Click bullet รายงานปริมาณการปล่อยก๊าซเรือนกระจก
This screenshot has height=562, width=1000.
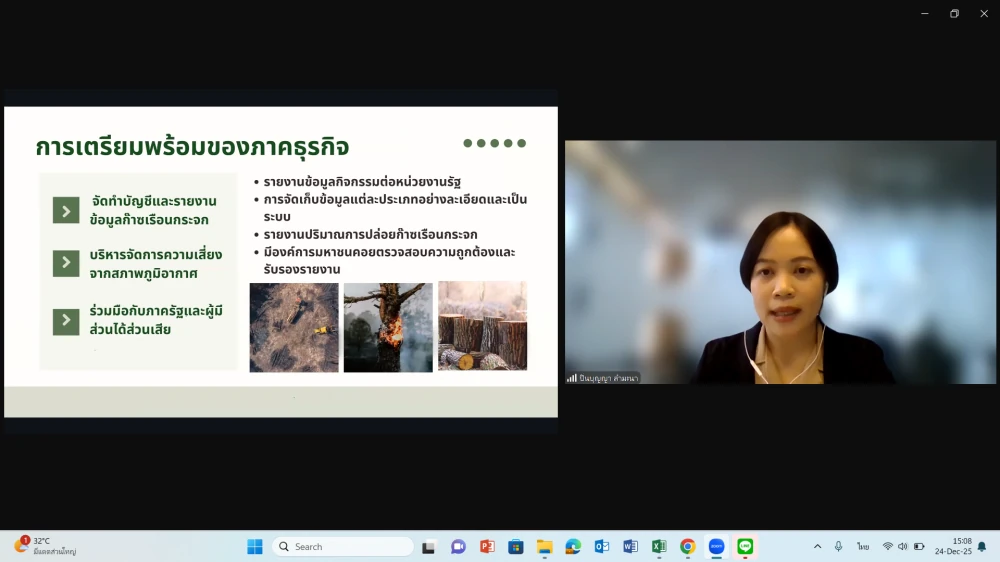370,234
